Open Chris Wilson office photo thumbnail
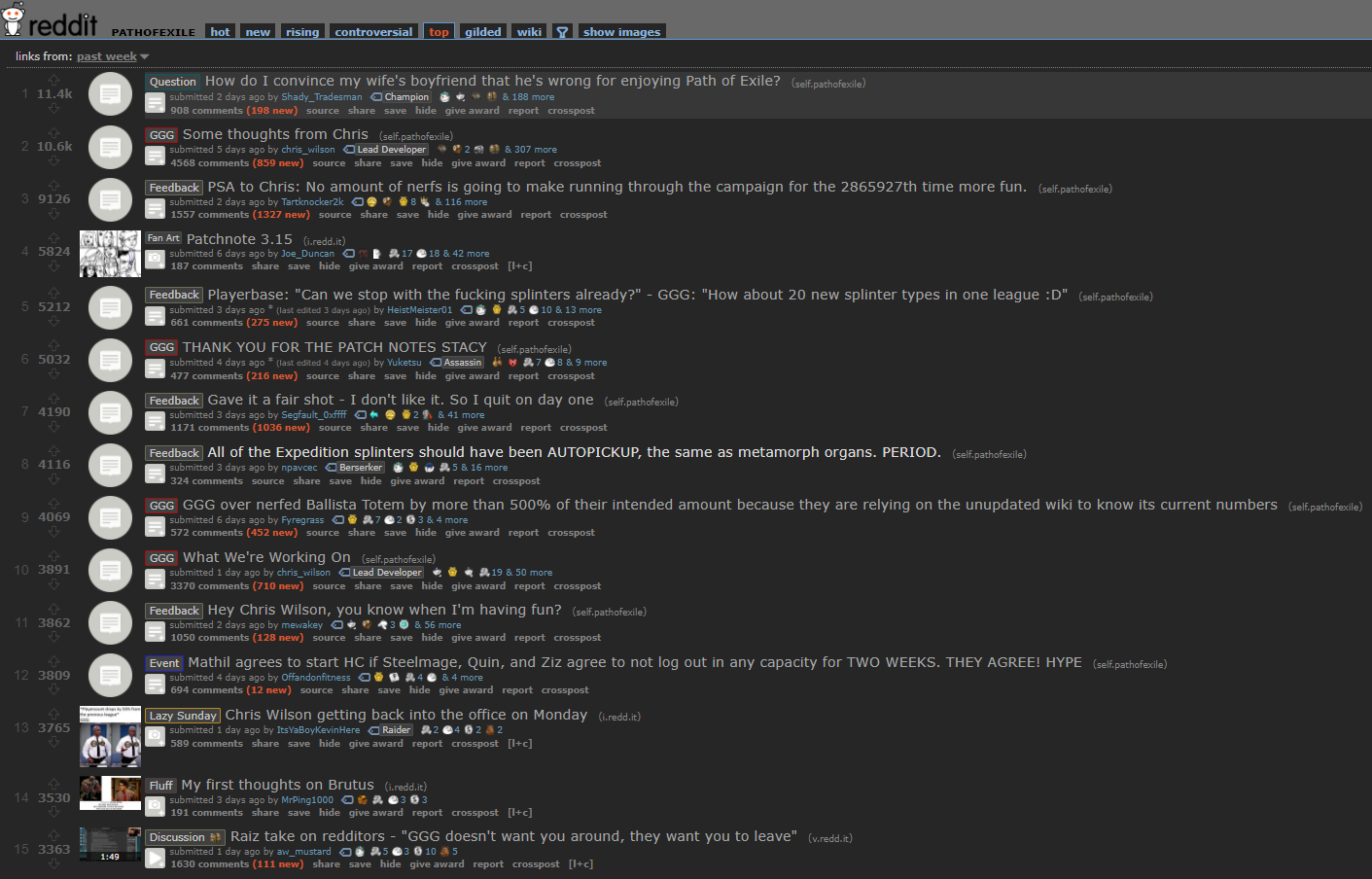Screen dimensions: 1372x879 pos(110,736)
